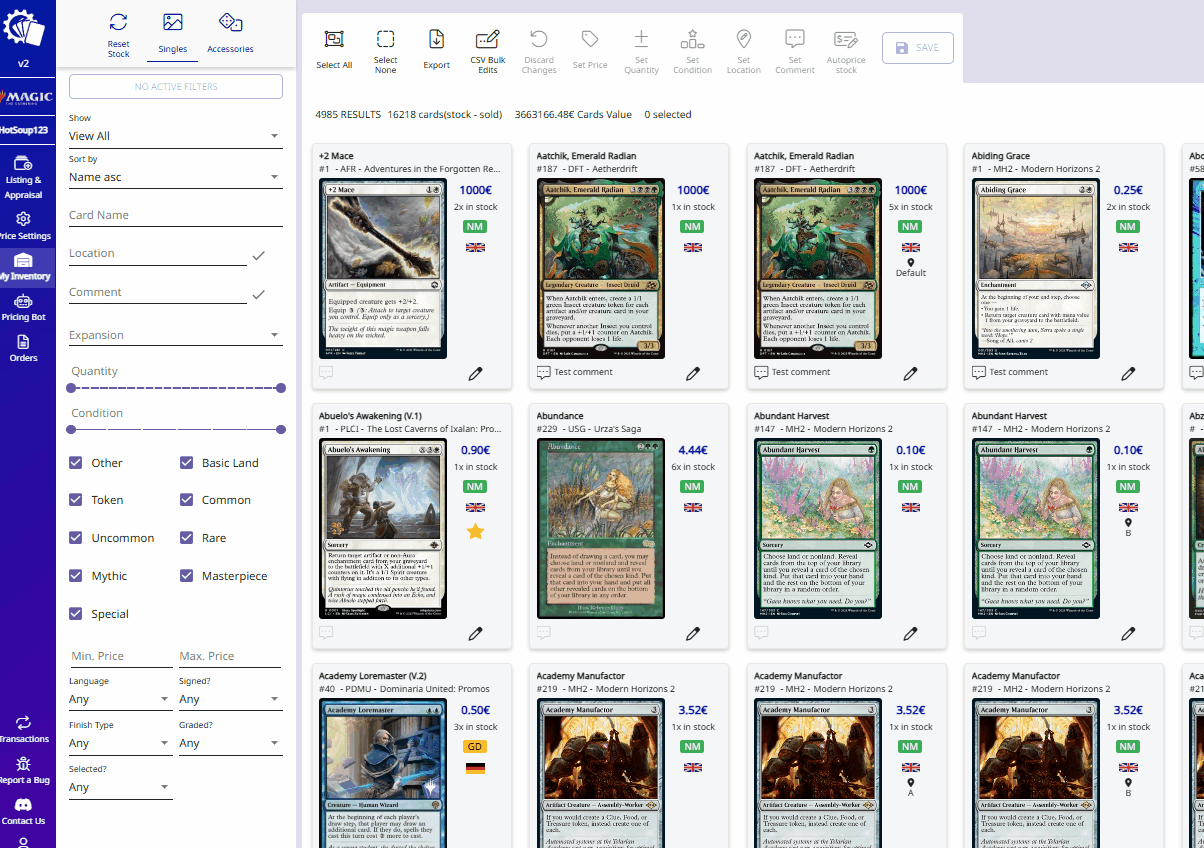Screen dimensions: 1204x848
Task: Click the right handle of the Quantity slider
Action: (281, 388)
